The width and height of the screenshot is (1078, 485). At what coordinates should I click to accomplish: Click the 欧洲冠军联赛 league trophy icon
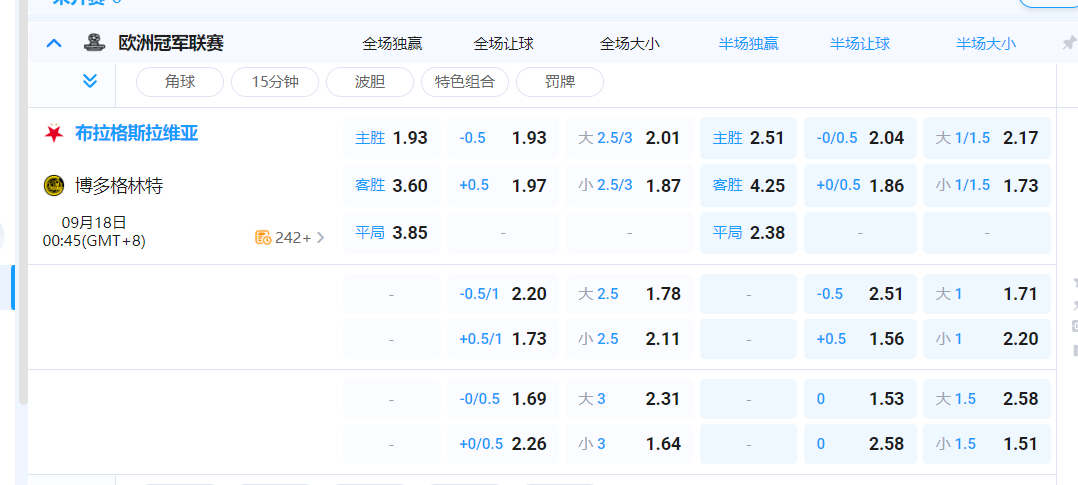pyautogui.click(x=94, y=43)
